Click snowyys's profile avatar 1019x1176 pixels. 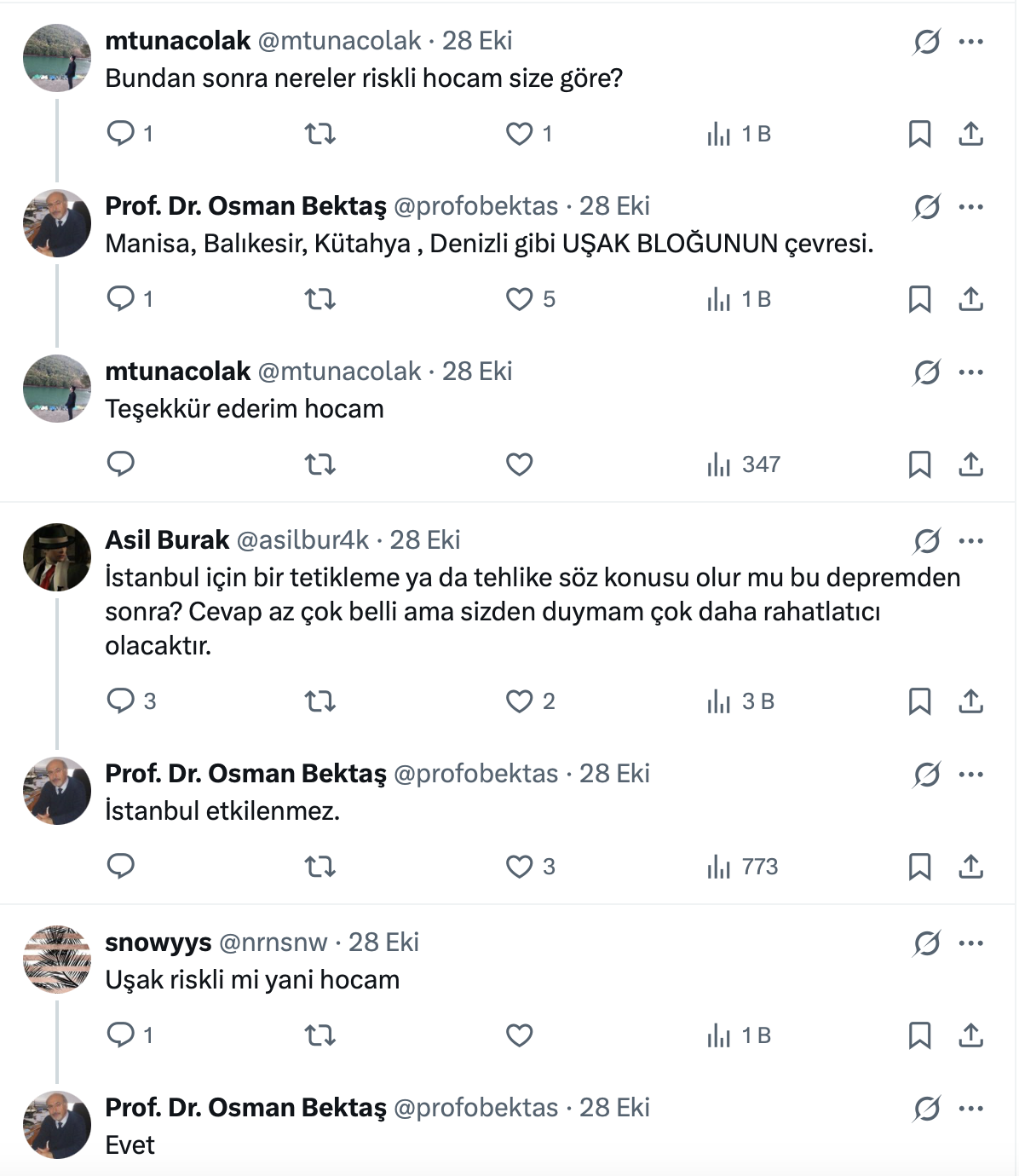coord(56,959)
